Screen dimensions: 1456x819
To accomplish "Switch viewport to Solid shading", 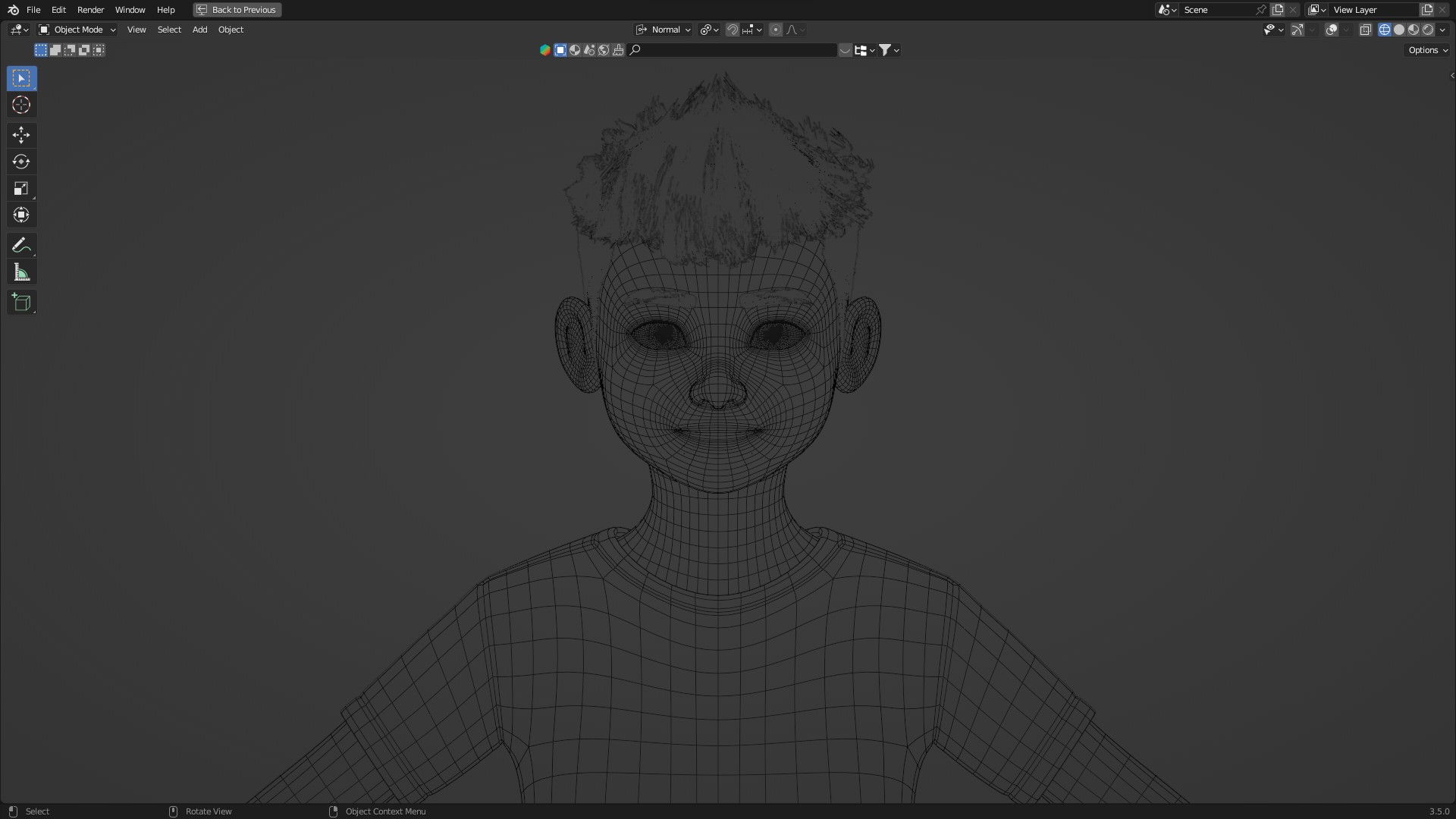I will click(1399, 30).
